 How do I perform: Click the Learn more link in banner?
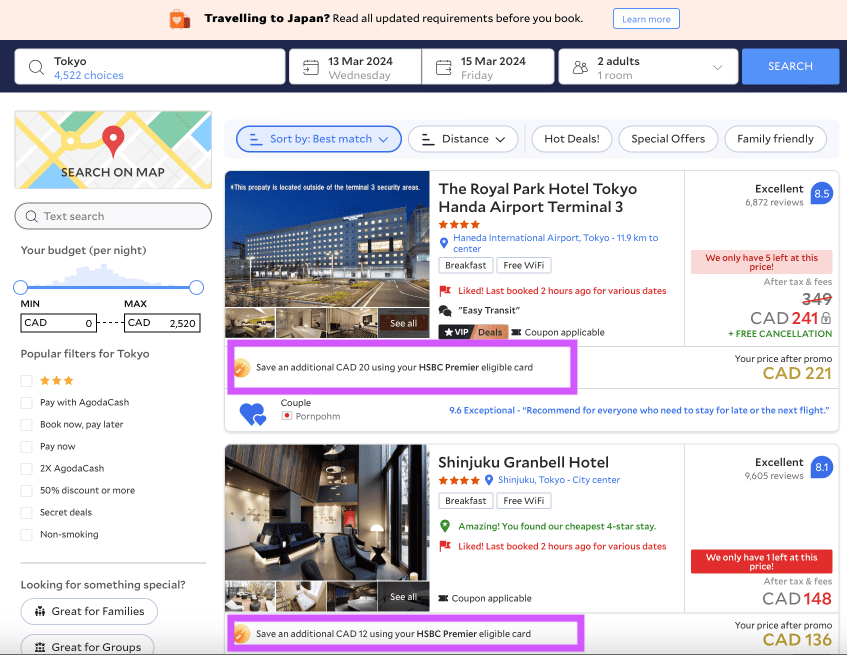tap(646, 19)
